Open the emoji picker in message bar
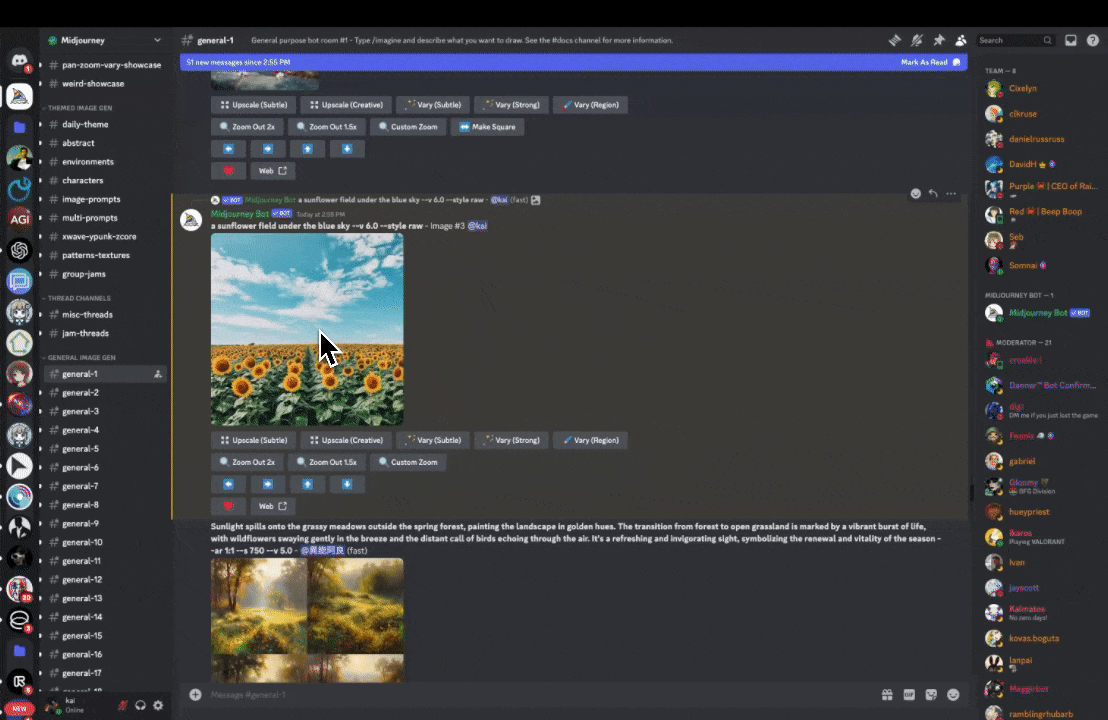Viewport: 1108px width, 720px height. pyautogui.click(x=953, y=694)
